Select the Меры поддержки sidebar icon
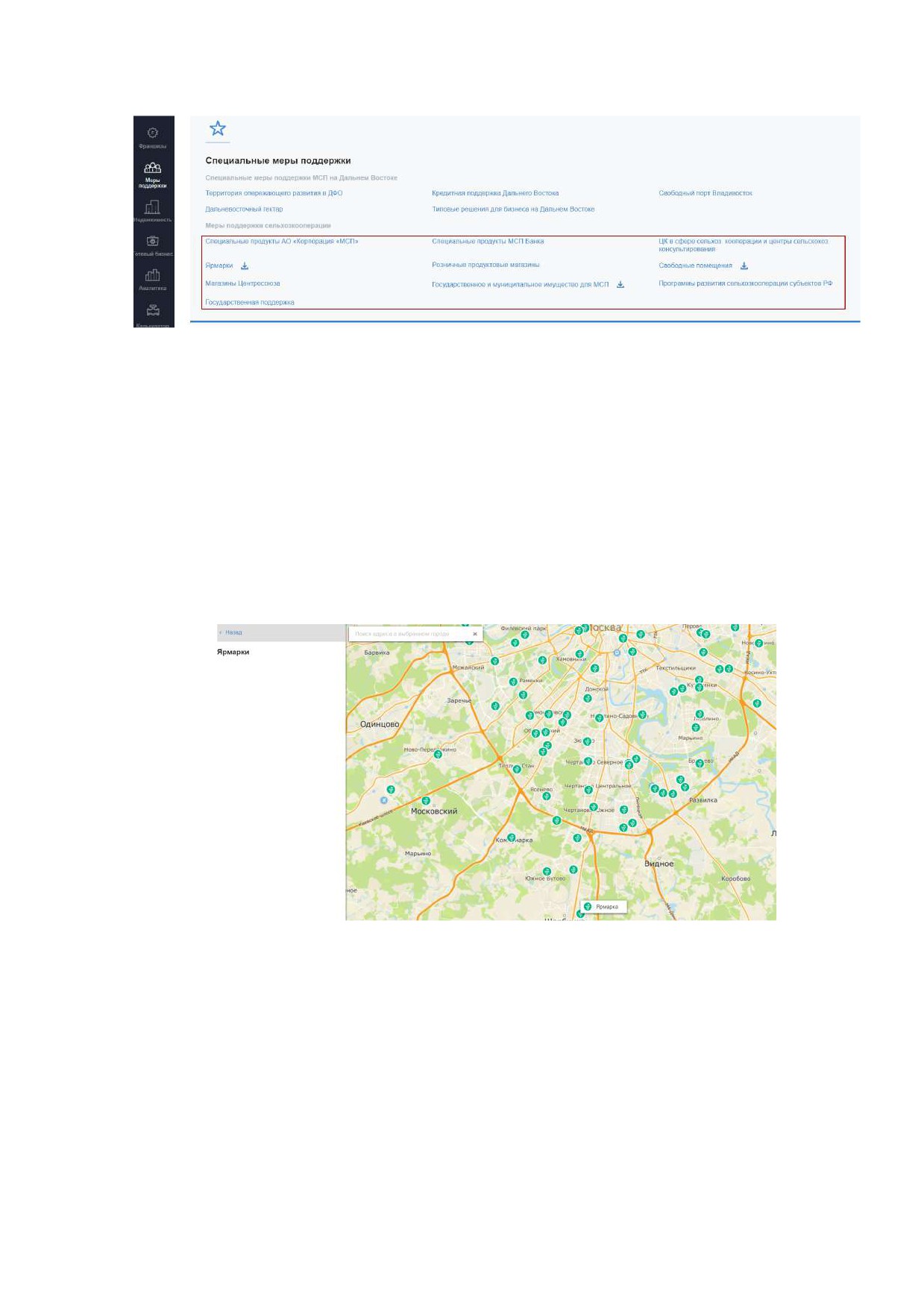 tap(152, 168)
